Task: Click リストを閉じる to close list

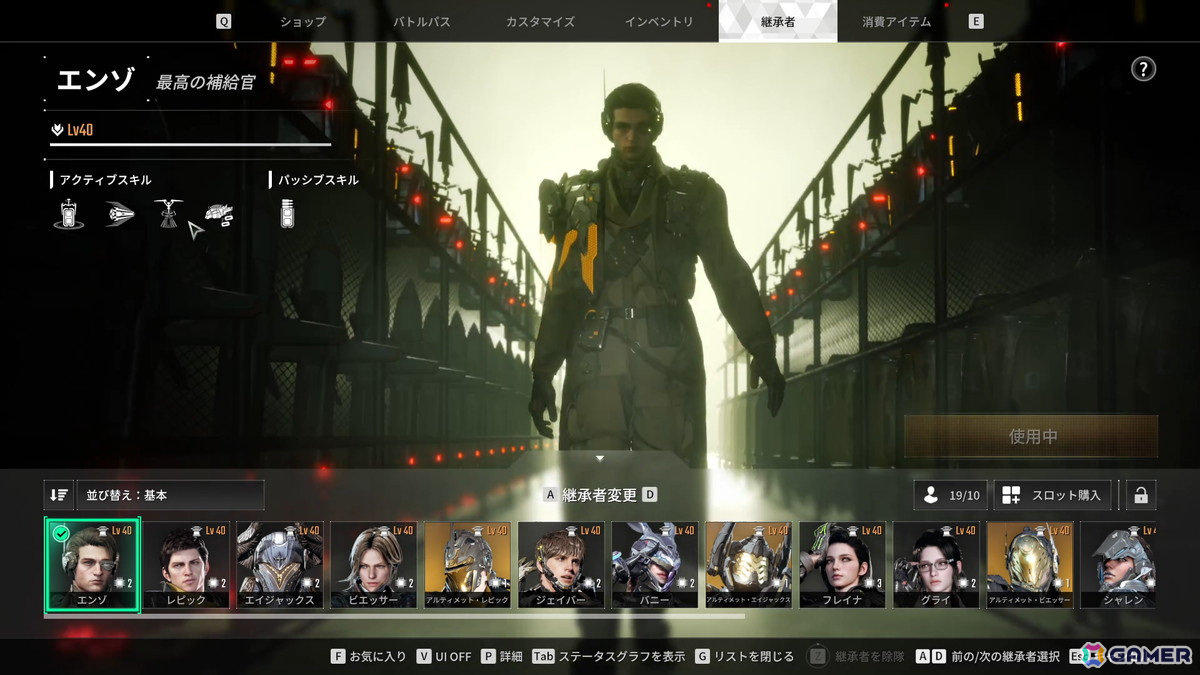Action: coord(746,656)
